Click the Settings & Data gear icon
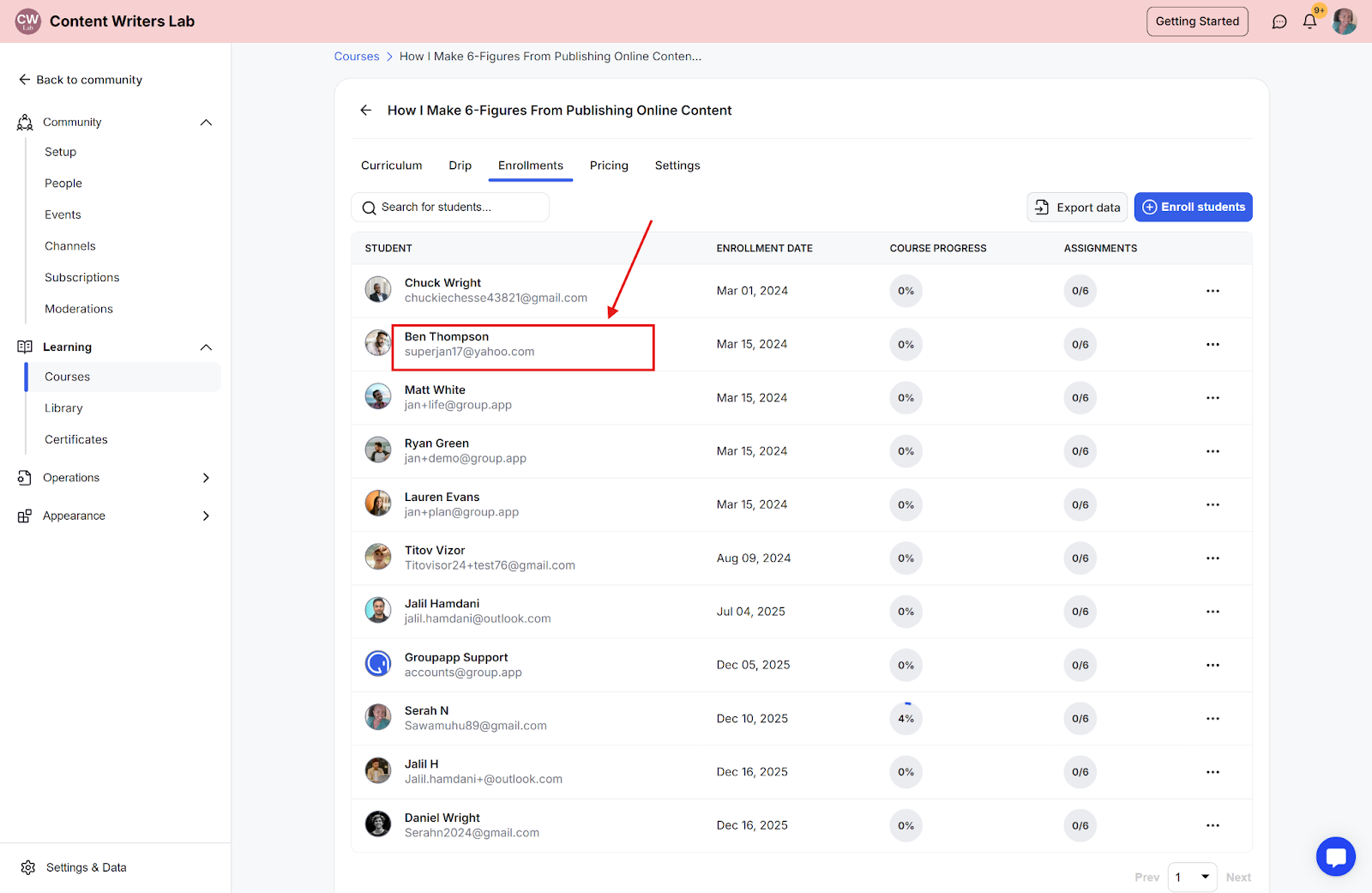The image size is (1372, 893). pos(28,867)
